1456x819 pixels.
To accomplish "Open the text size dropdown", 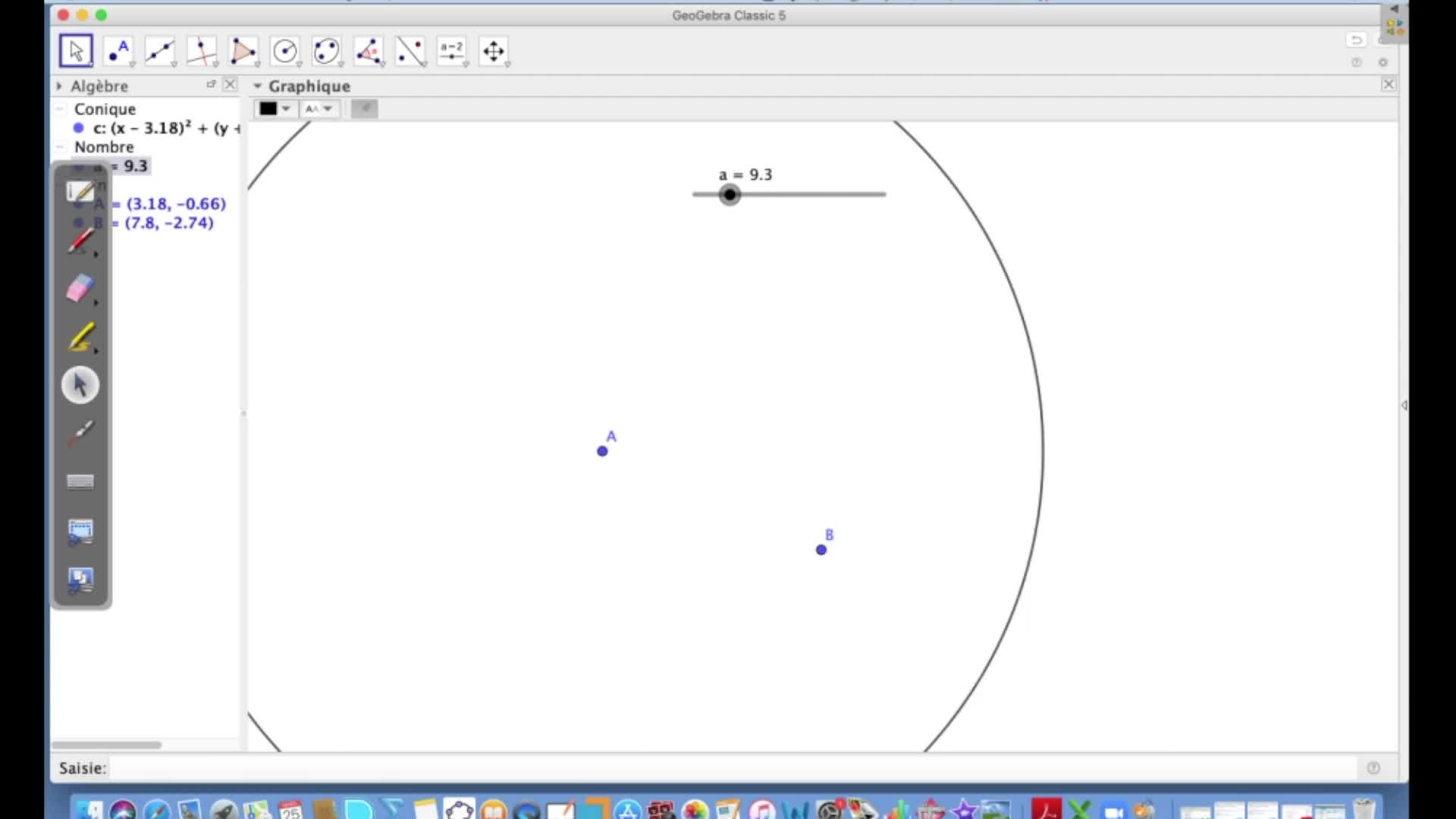I will pos(318,108).
